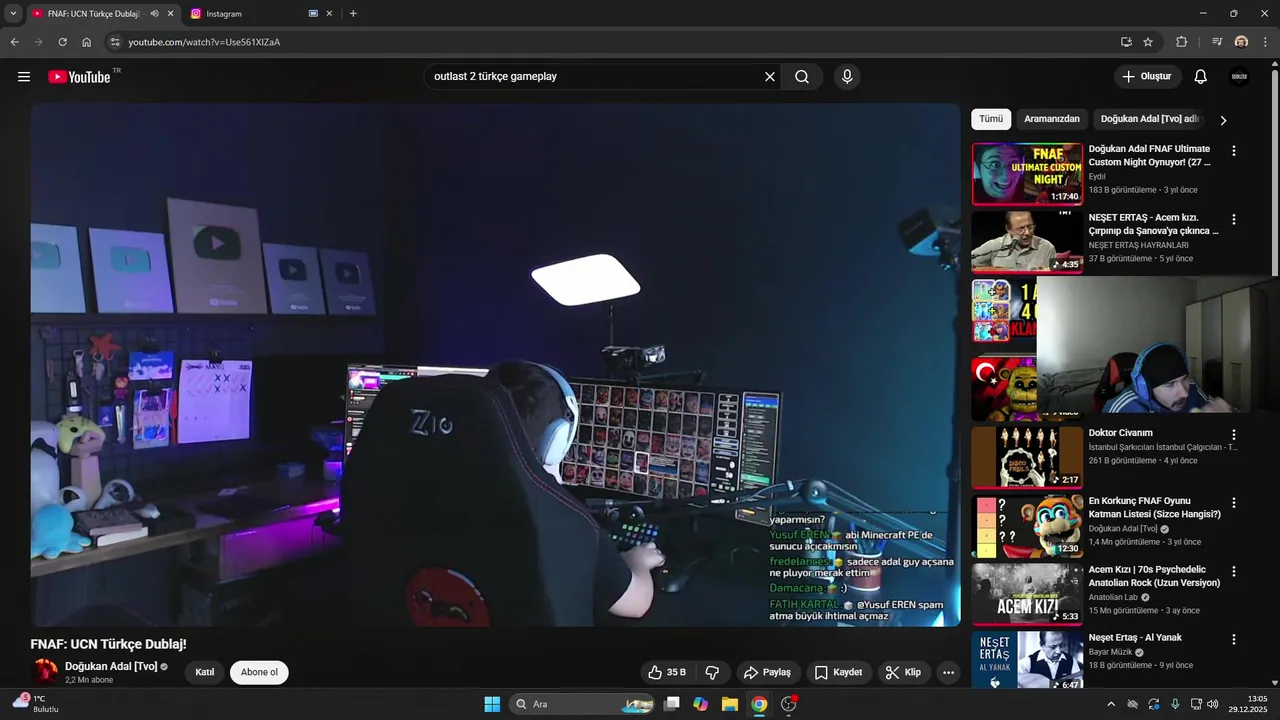This screenshot has height=720, width=1280.
Task: Open the Windows Start menu
Action: click(x=492, y=704)
